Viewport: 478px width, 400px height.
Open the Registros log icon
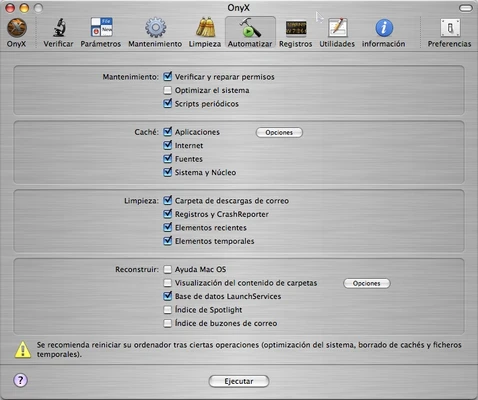(x=296, y=28)
